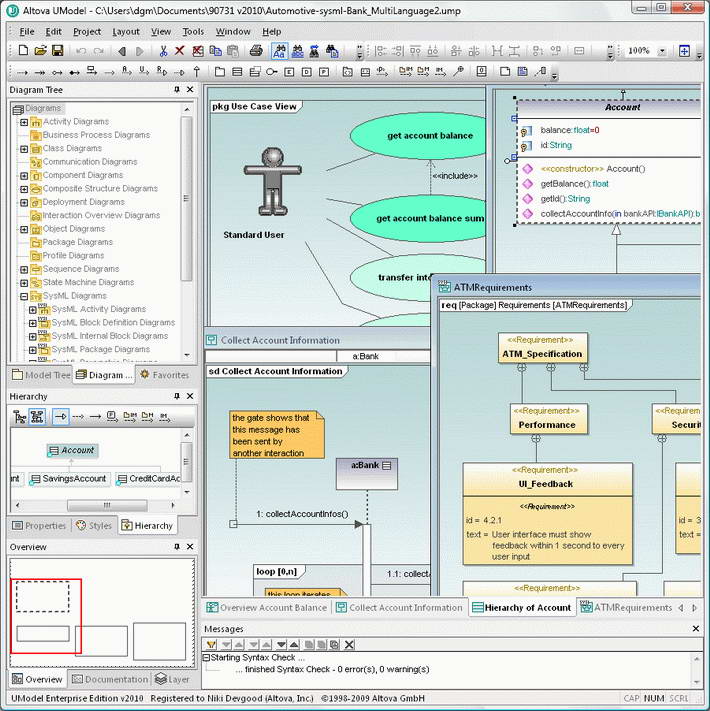710x711 pixels.
Task: Clear messages with the X icon in Messages toolbar
Action: click(349, 644)
